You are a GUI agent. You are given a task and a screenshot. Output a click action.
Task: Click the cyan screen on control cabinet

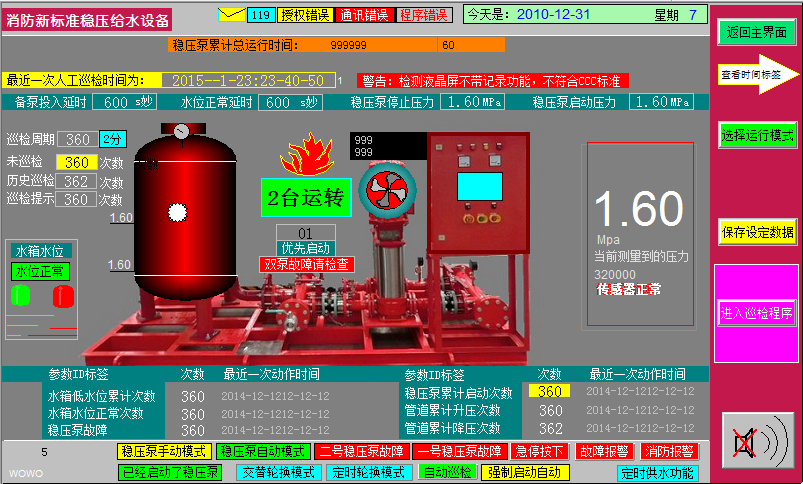click(478, 188)
